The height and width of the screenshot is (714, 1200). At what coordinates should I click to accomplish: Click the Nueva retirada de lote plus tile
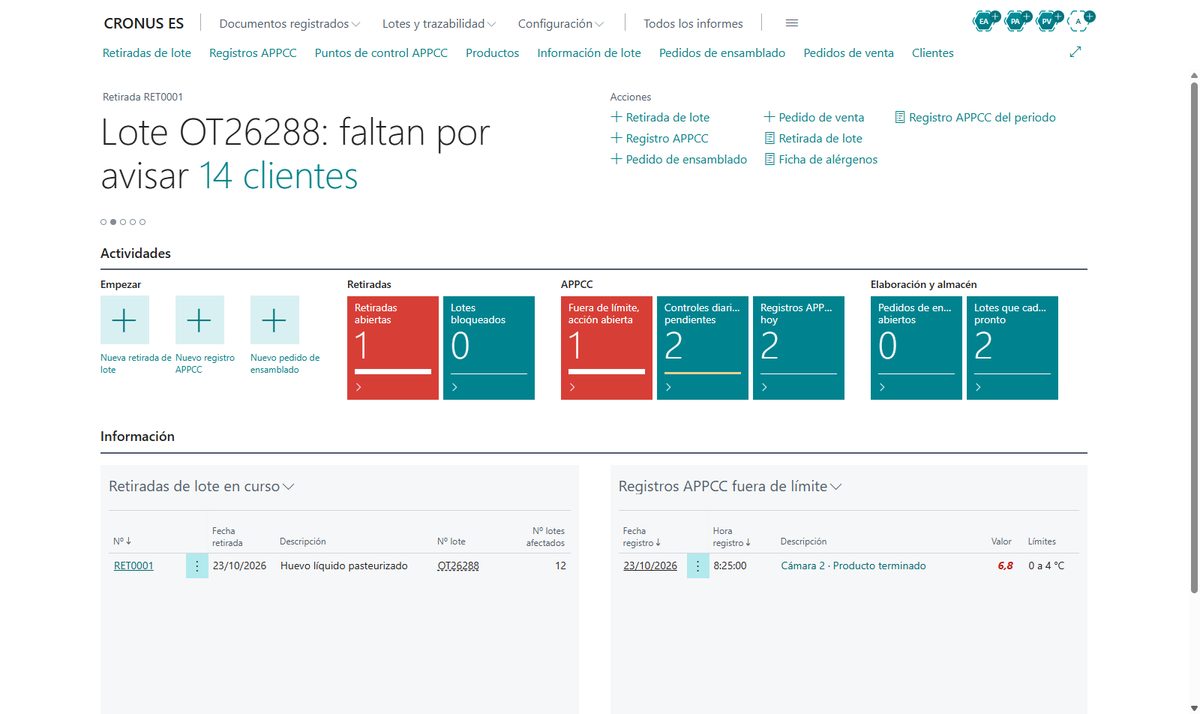(x=125, y=320)
